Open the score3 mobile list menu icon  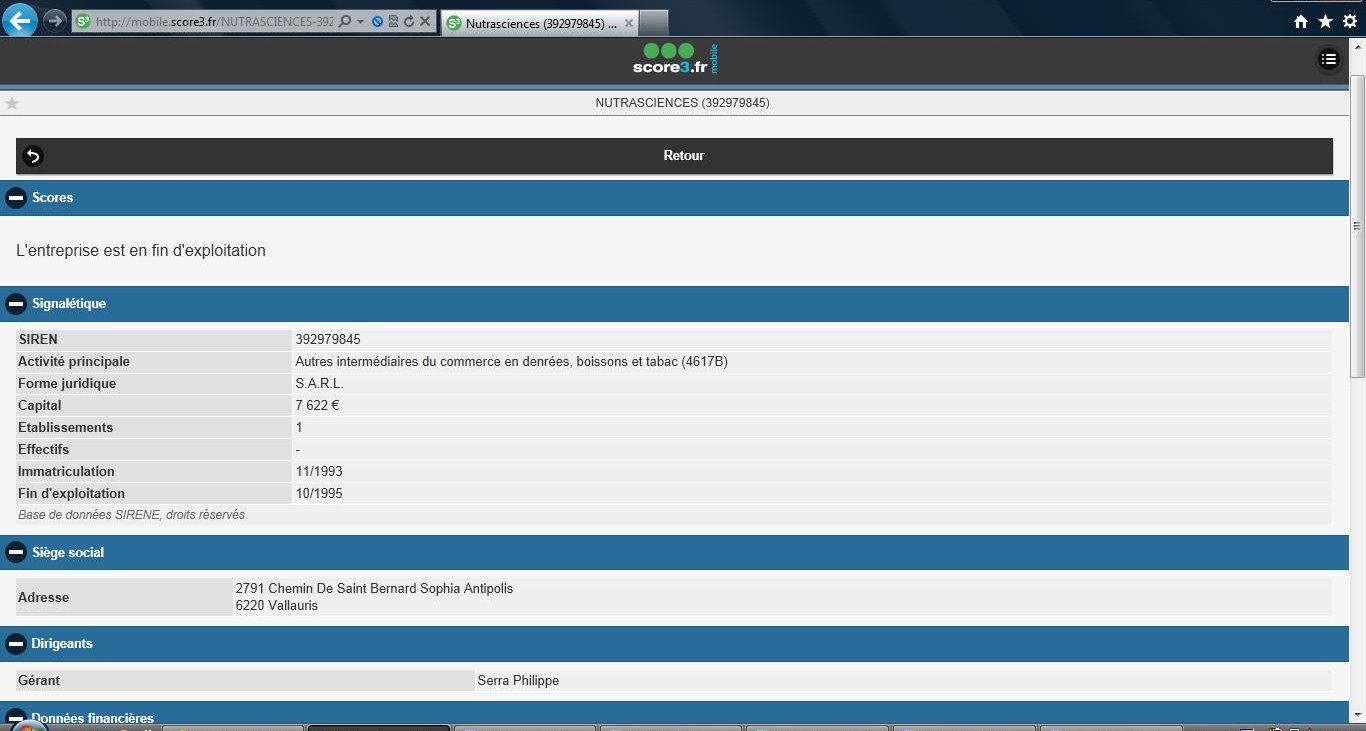[x=1328, y=60]
